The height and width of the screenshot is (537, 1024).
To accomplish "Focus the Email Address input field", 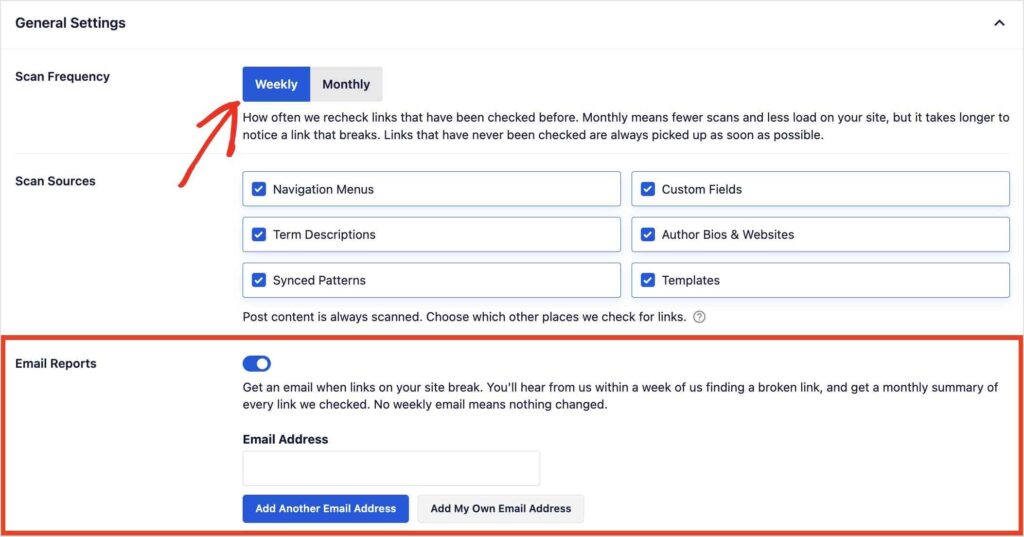I will point(391,468).
